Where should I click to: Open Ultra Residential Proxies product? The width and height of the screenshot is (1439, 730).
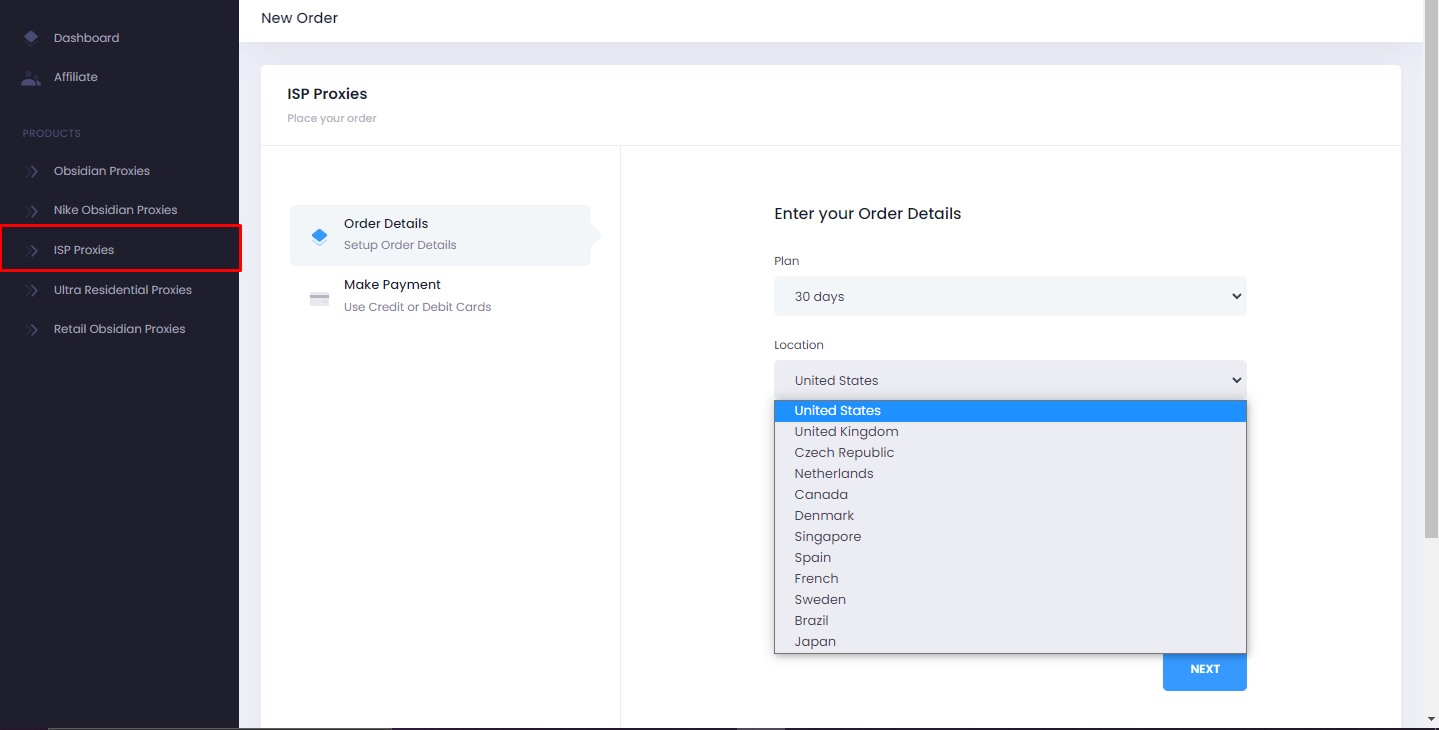[x=123, y=290]
